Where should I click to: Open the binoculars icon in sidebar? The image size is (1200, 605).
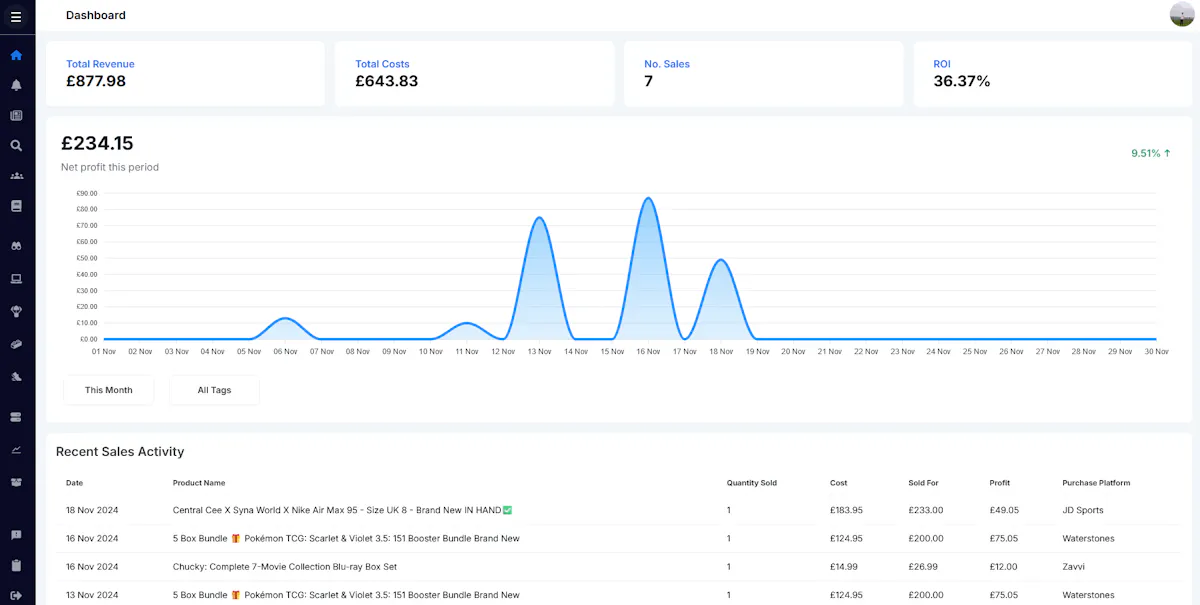(x=16, y=246)
